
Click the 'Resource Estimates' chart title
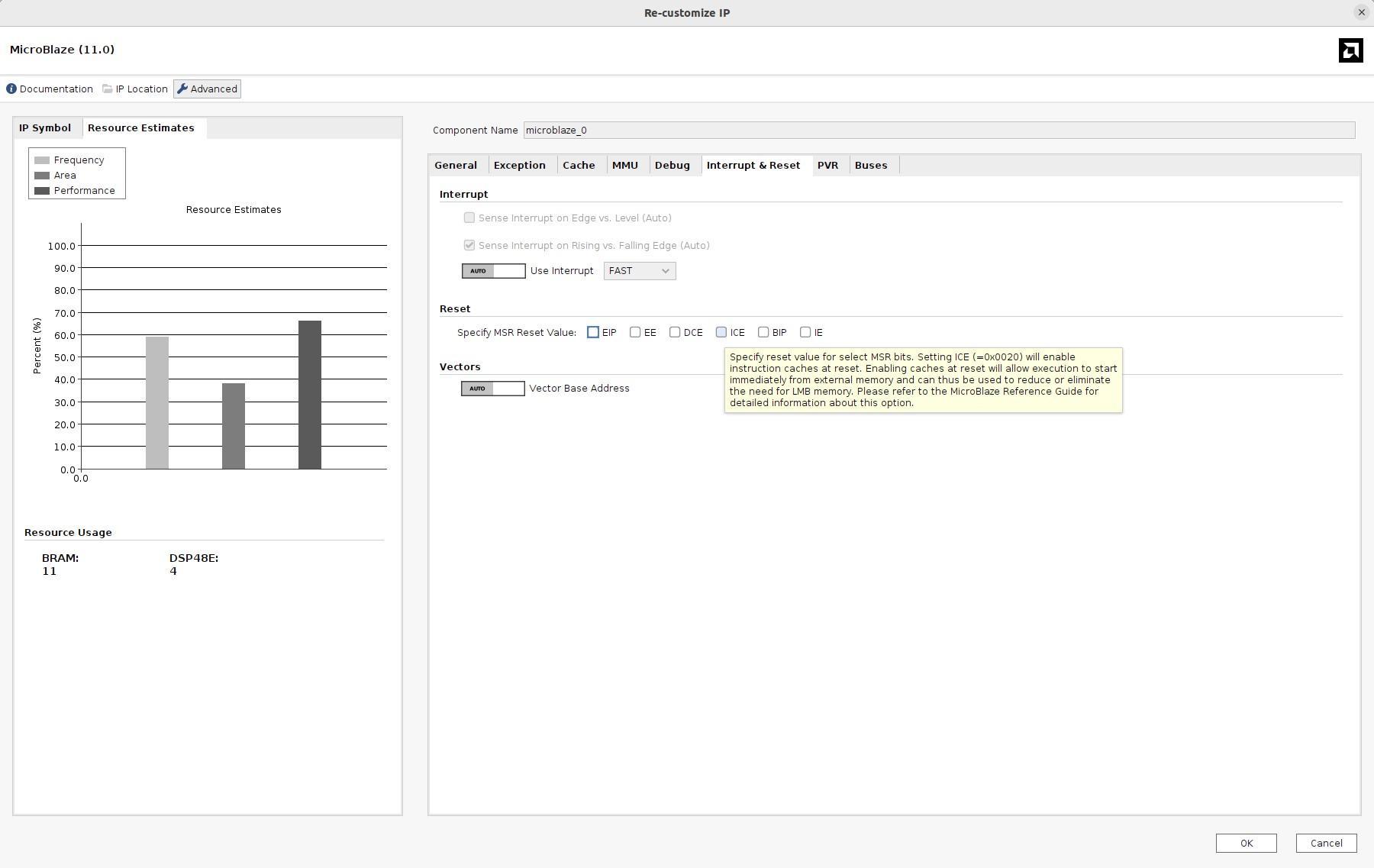pyautogui.click(x=234, y=210)
